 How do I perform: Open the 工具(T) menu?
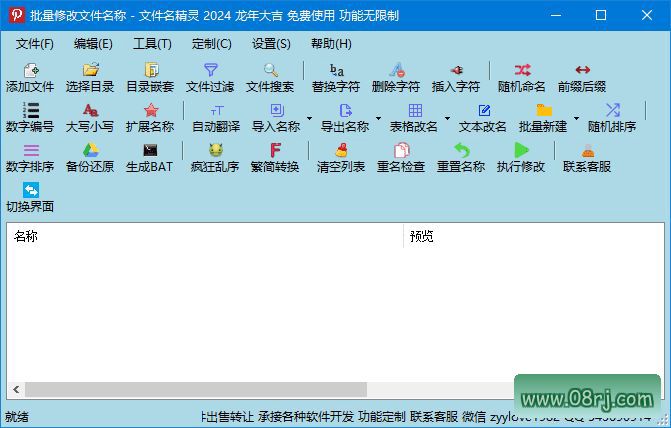tap(152, 44)
